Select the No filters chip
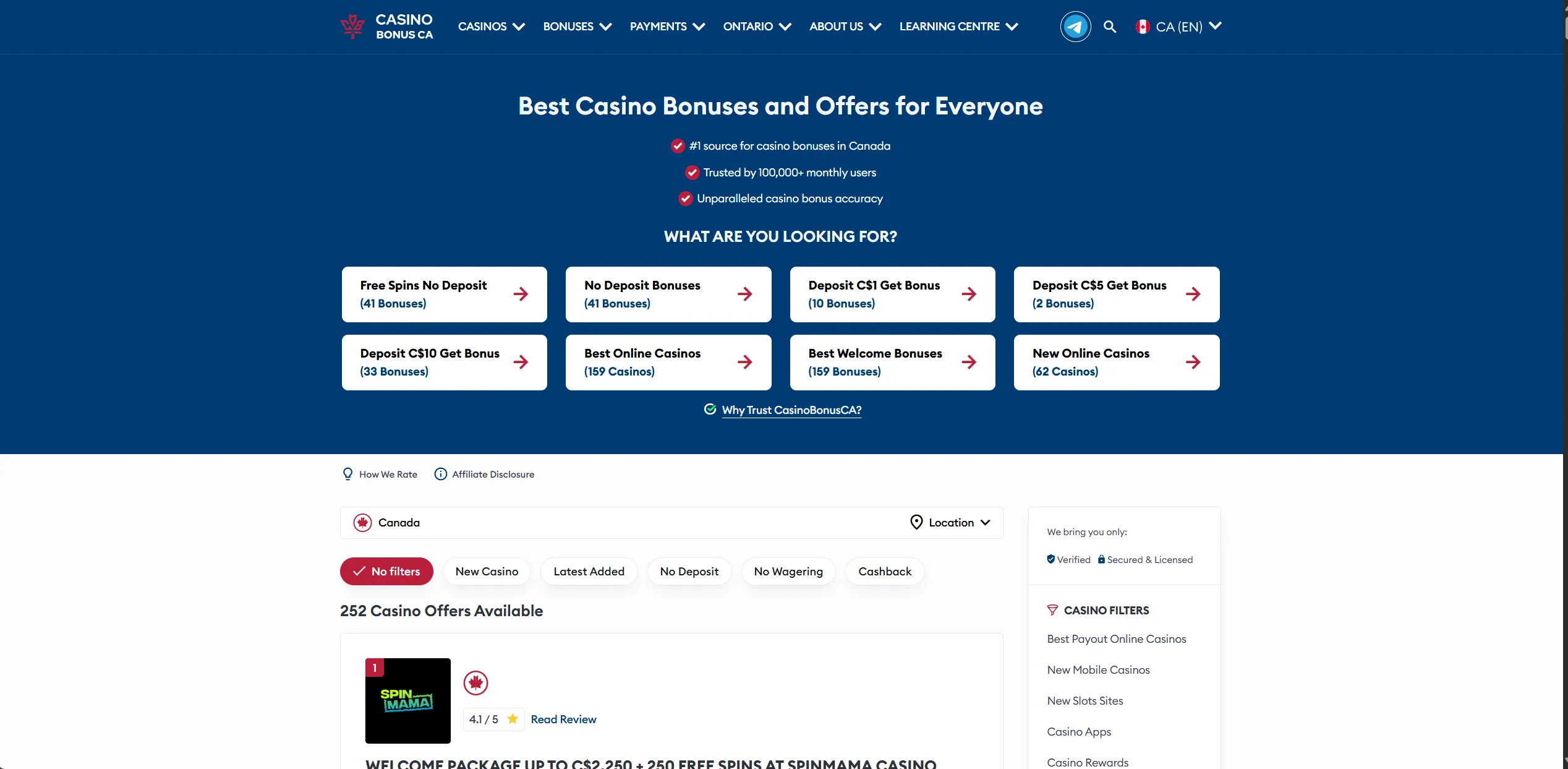 386,572
